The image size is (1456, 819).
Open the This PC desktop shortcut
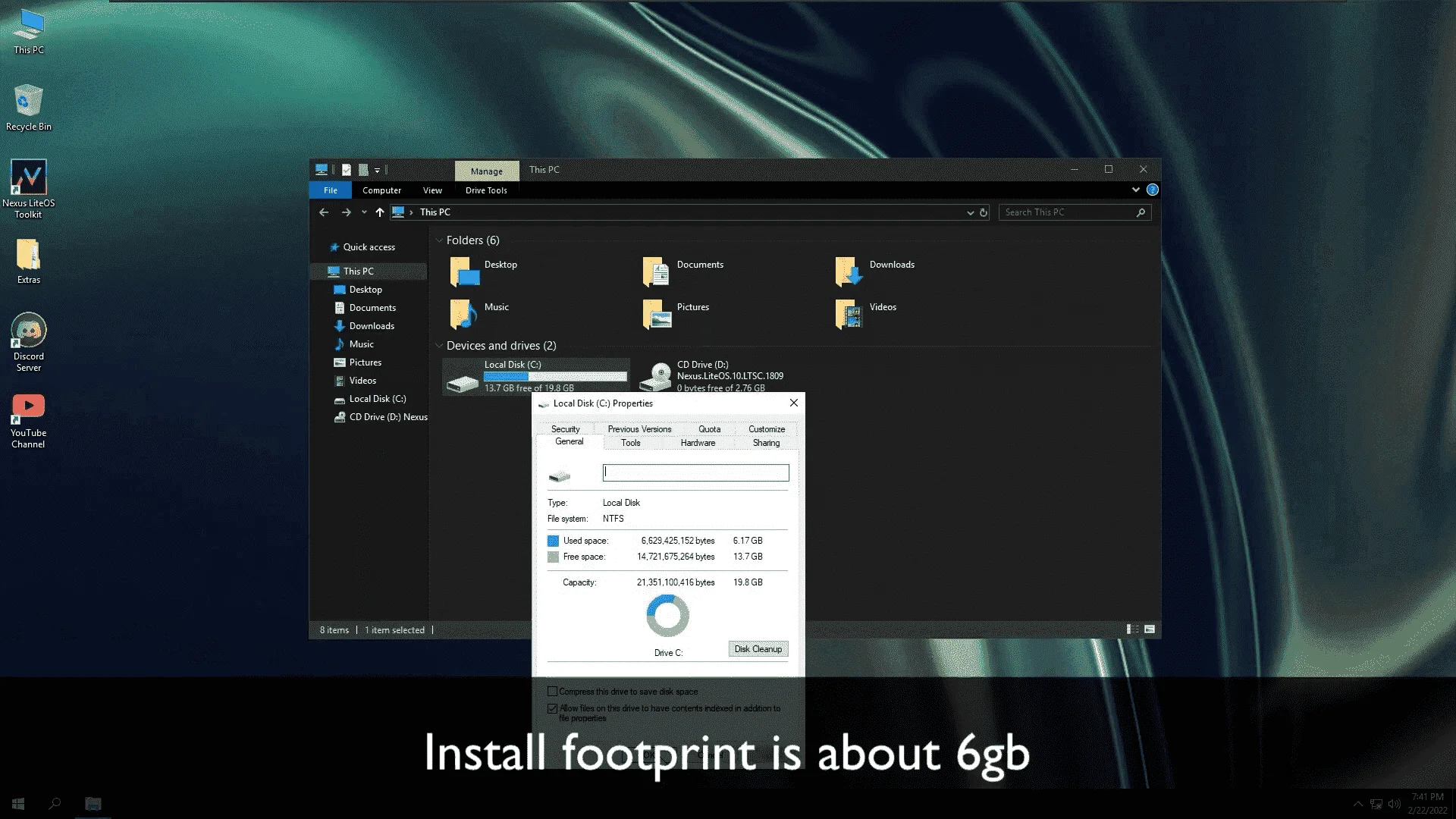tap(29, 32)
